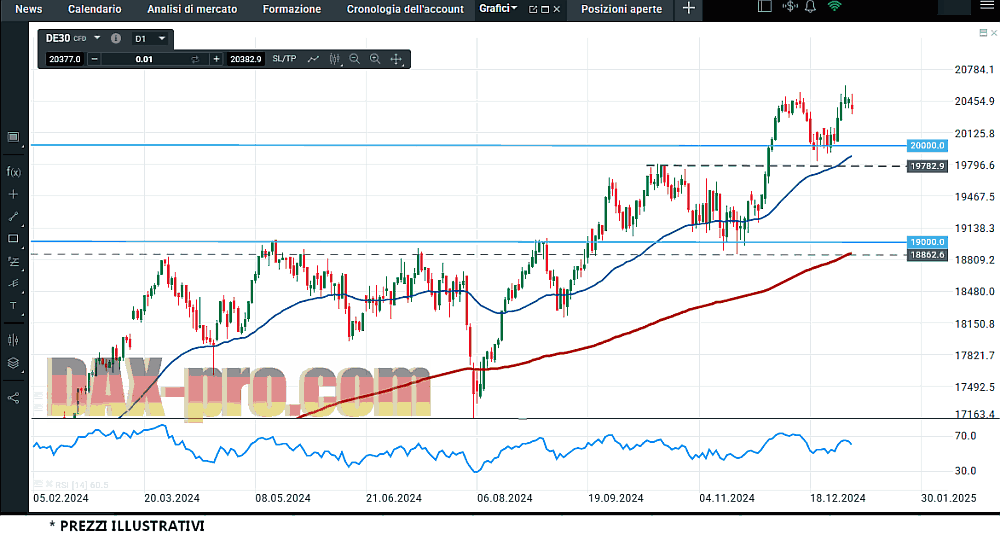Open the Analisi di mercato tab
1000x535 pixels.
(192, 9)
